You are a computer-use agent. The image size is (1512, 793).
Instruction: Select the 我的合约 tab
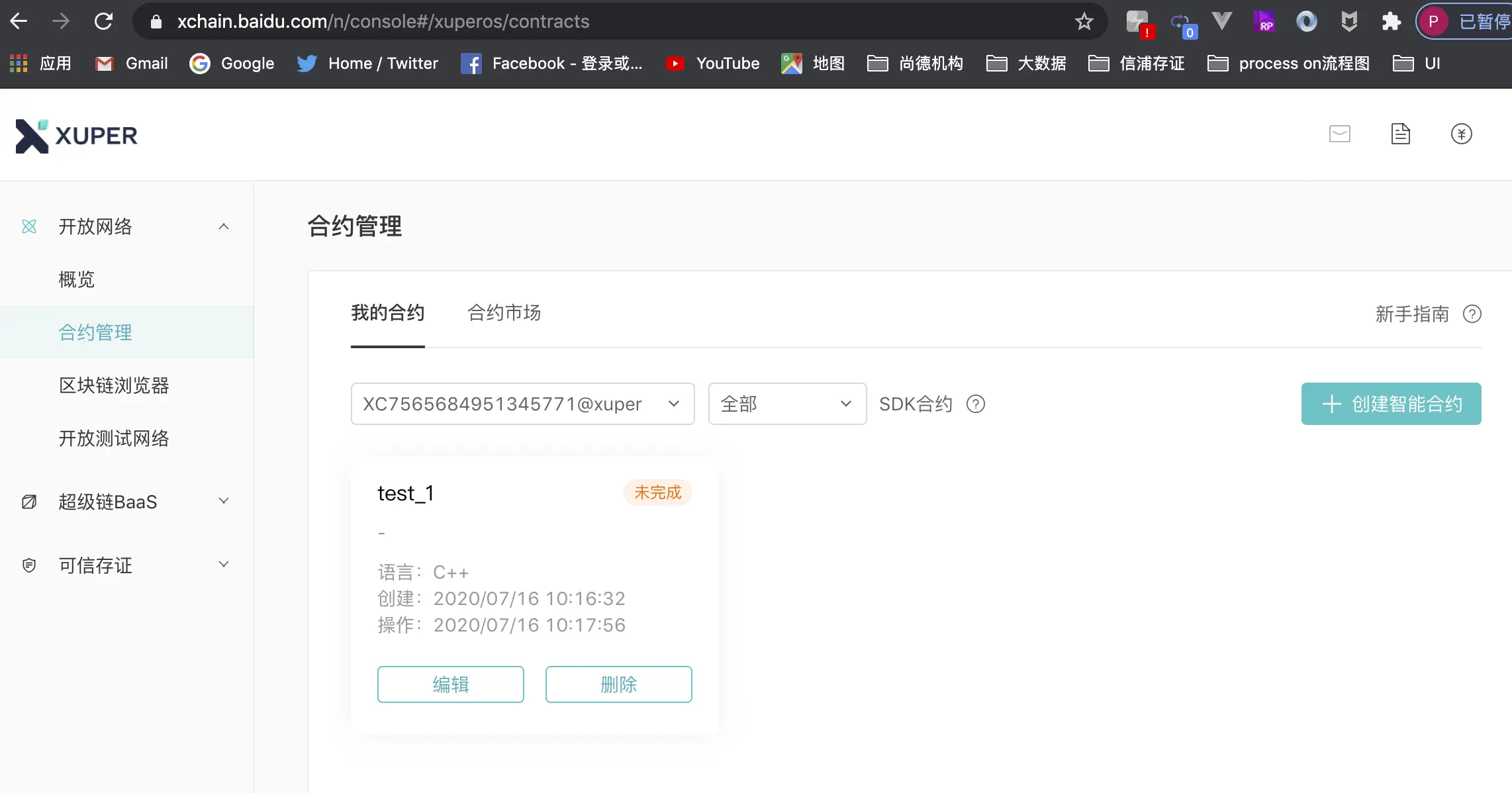pyautogui.click(x=387, y=313)
